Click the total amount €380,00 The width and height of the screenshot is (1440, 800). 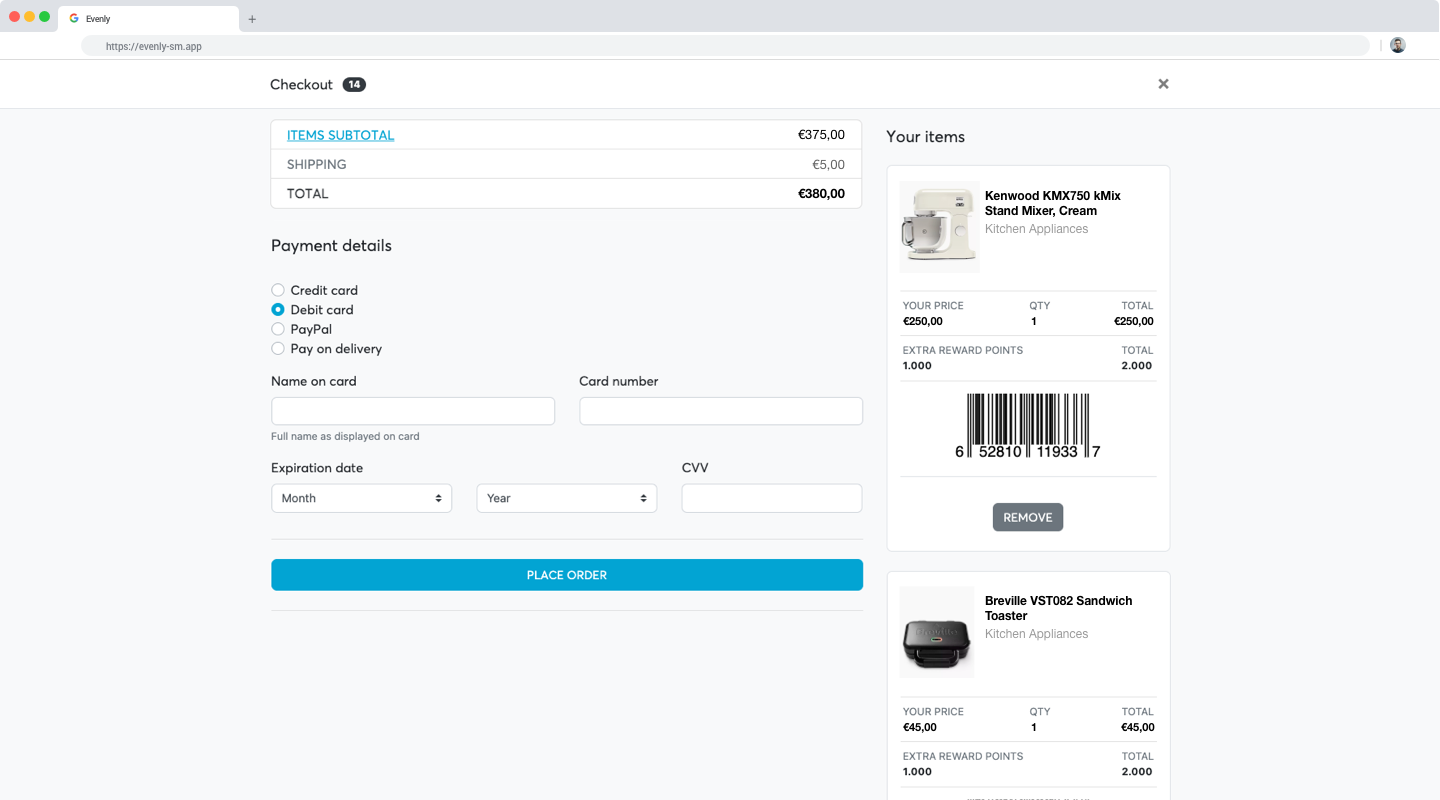(x=821, y=194)
